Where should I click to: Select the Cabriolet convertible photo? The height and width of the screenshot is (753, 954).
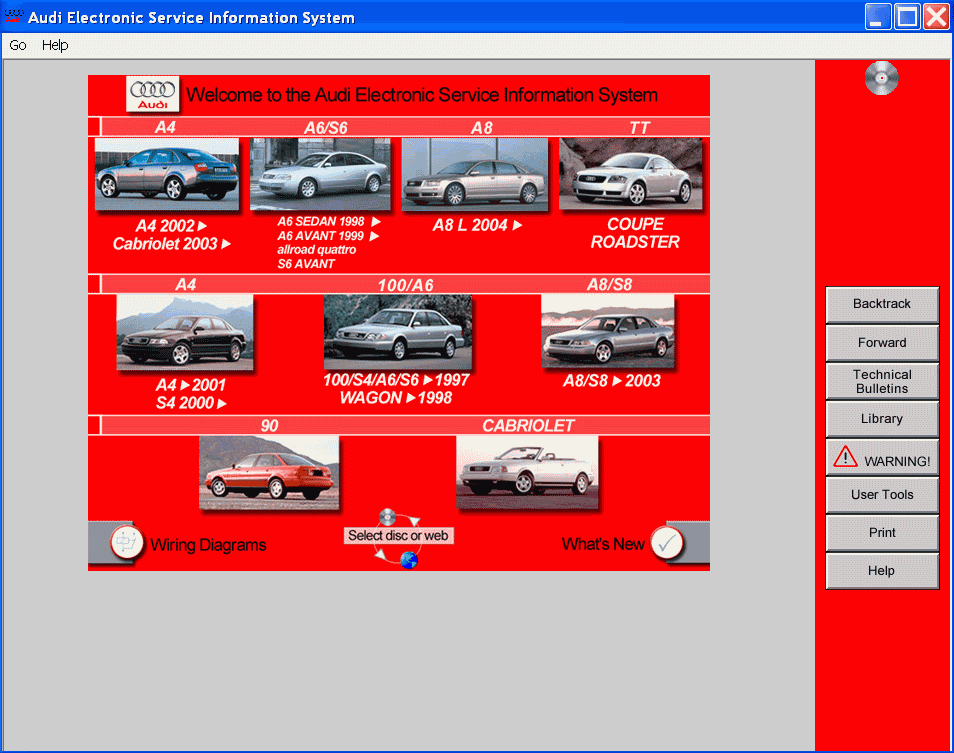click(527, 473)
